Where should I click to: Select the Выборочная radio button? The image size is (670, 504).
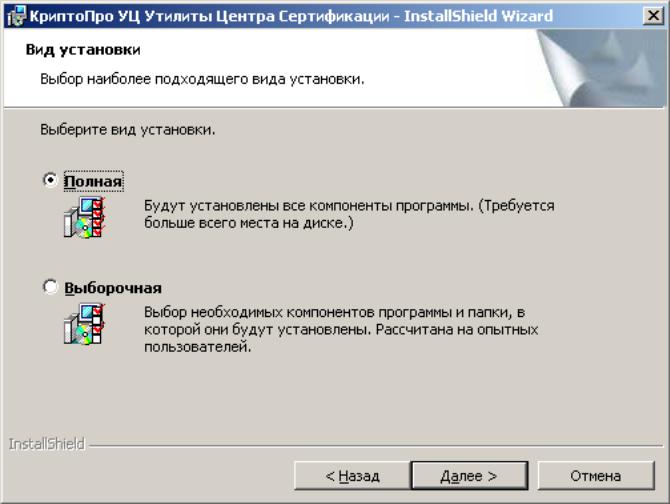coord(50,287)
